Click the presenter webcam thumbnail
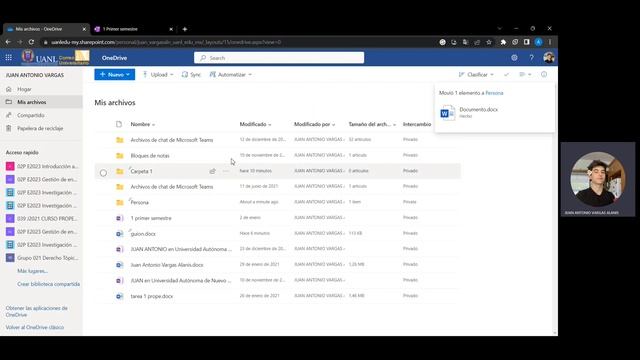The height and width of the screenshot is (360, 640). coord(598,180)
